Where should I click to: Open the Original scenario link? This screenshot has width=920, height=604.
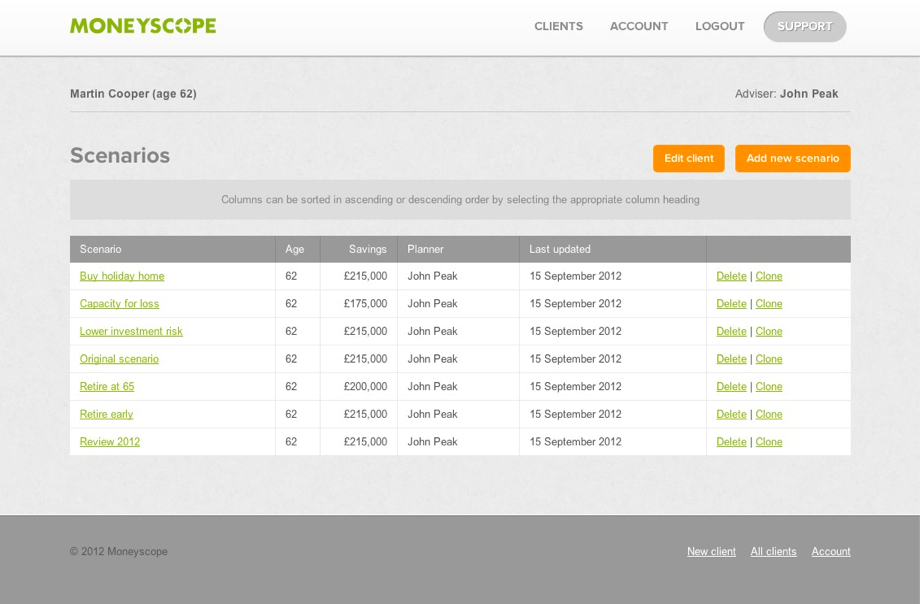[119, 359]
